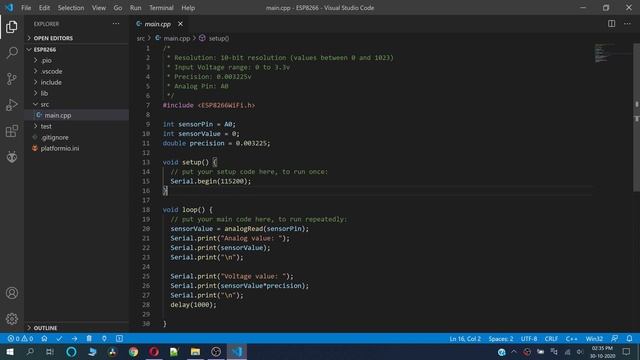This screenshot has width=640, height=360.
Task: Open the Help menu
Action: 188,8
